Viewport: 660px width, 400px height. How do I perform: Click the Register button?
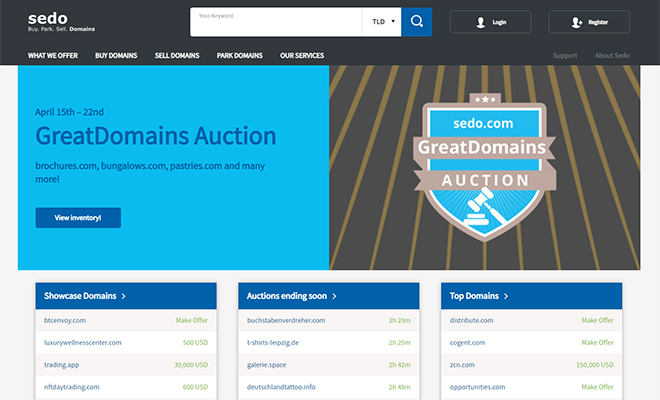pyautogui.click(x=589, y=21)
